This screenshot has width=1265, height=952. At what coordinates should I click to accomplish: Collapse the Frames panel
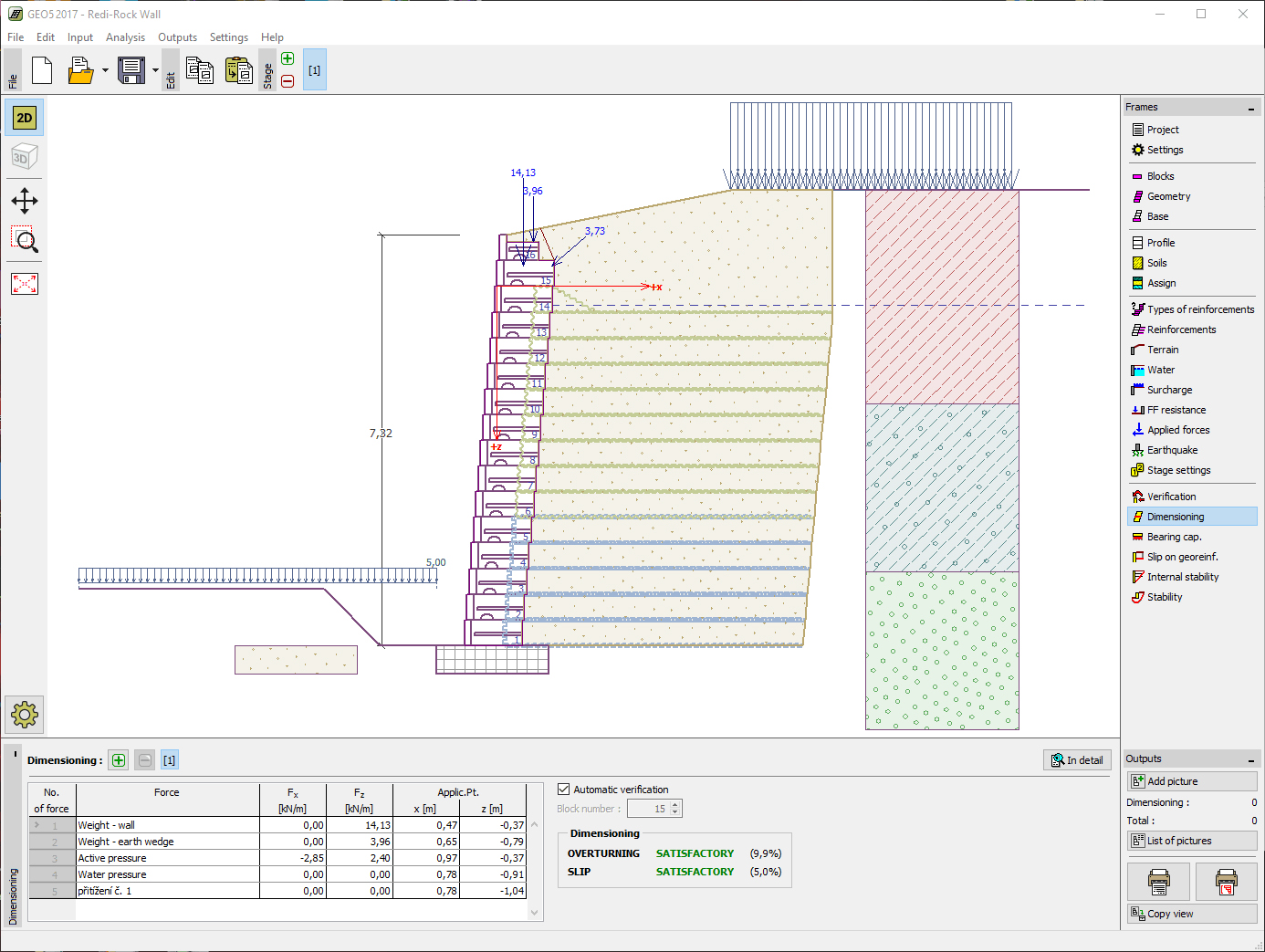1250,108
